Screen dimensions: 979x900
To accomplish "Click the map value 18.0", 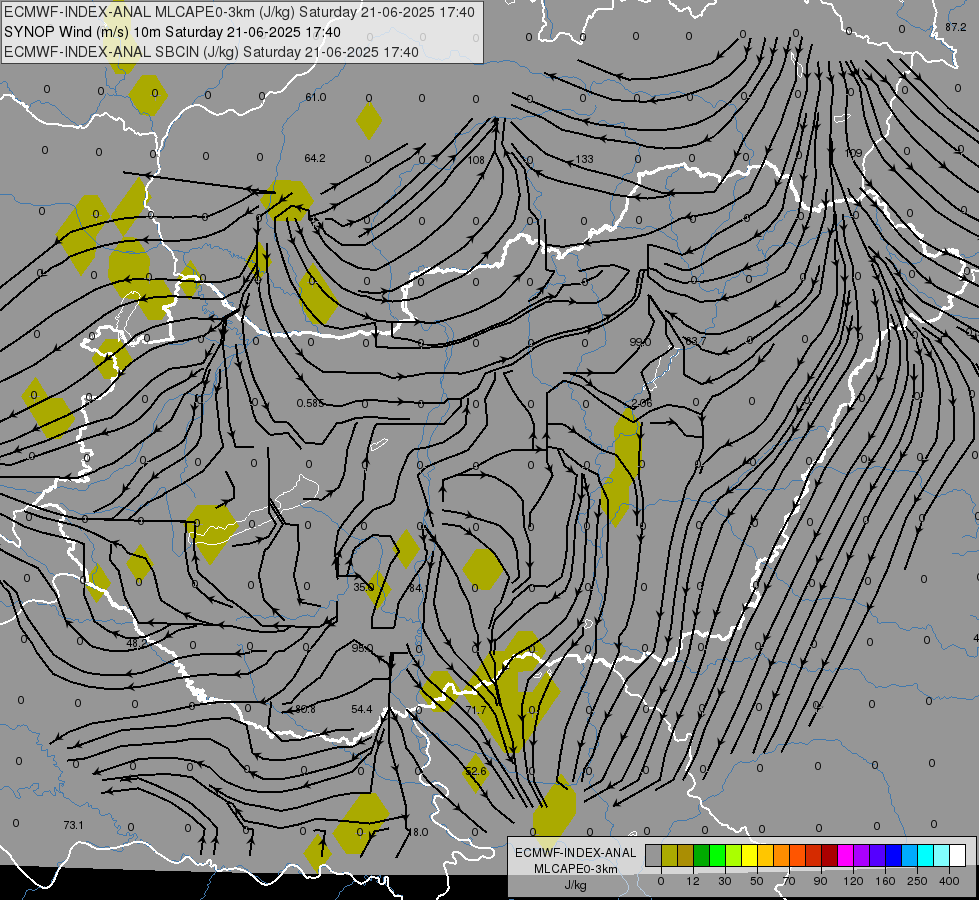I will point(418,833).
